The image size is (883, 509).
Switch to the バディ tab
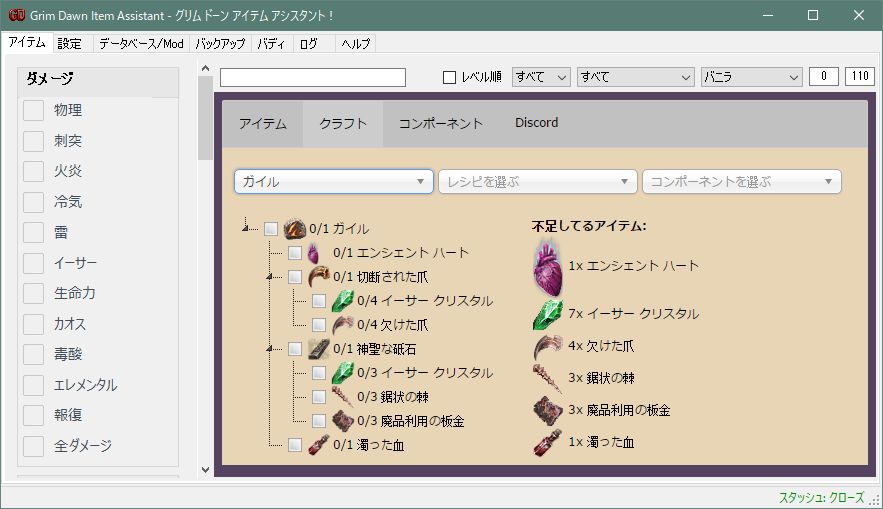[x=271, y=43]
